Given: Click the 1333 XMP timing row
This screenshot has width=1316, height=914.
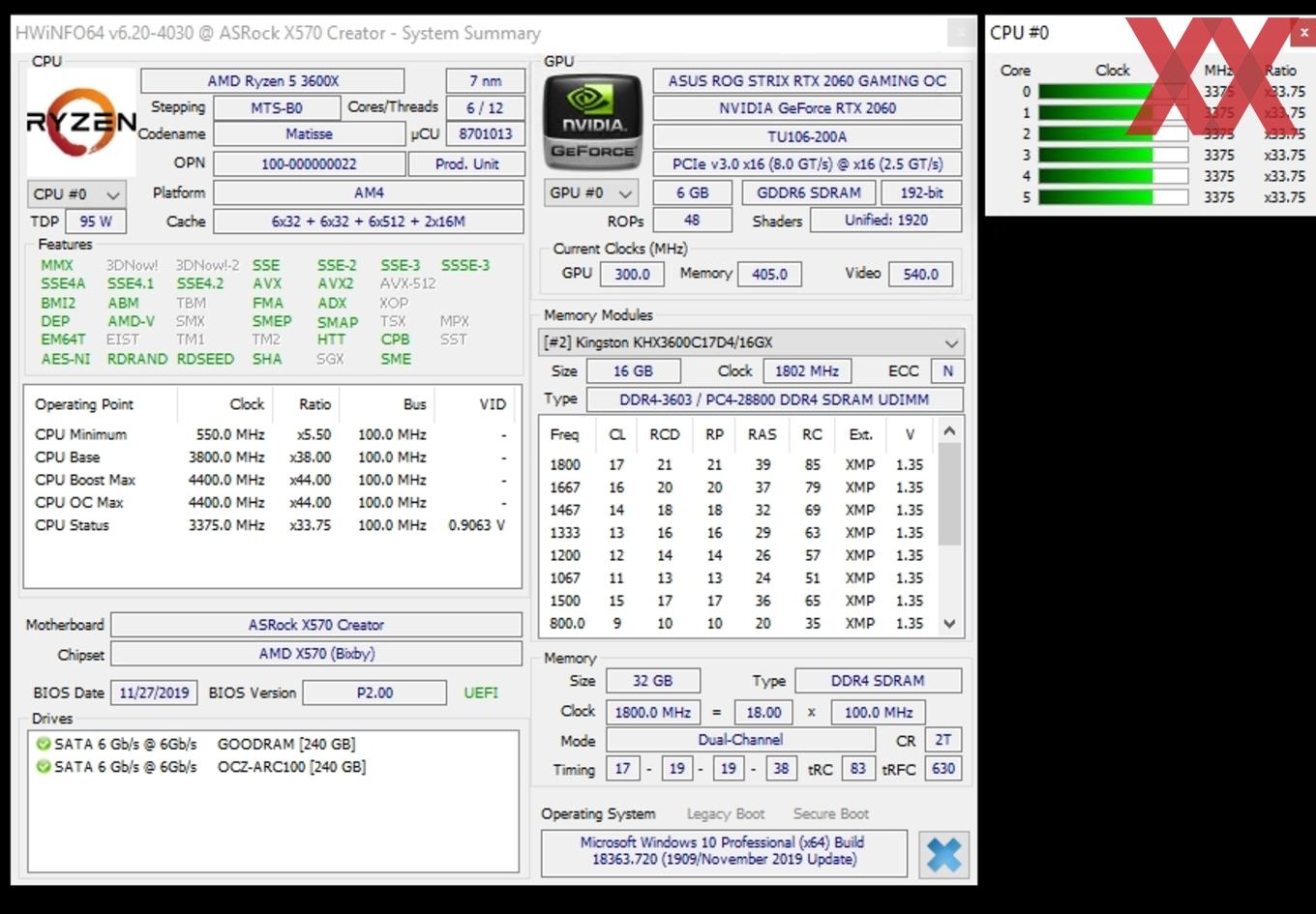Looking at the screenshot, I should coord(738,533).
